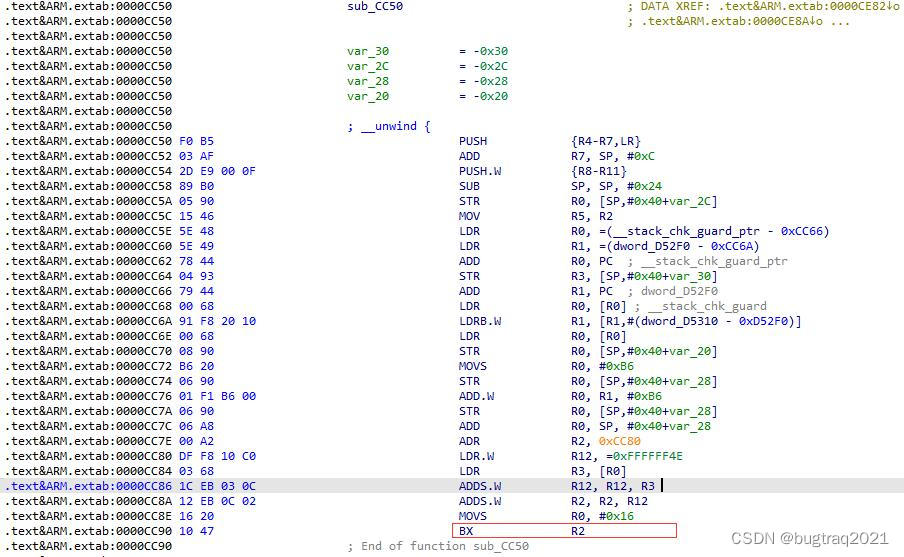
Task: Select the ADD R1, PC instruction
Action: pos(536,291)
